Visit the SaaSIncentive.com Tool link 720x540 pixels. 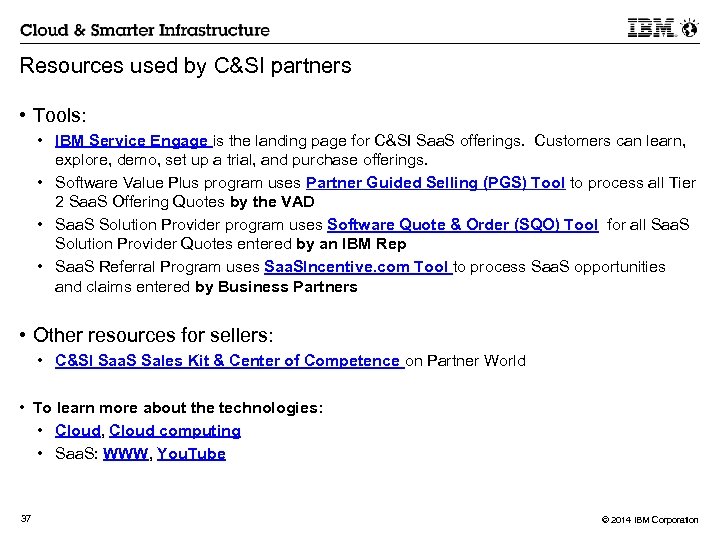(x=357, y=266)
